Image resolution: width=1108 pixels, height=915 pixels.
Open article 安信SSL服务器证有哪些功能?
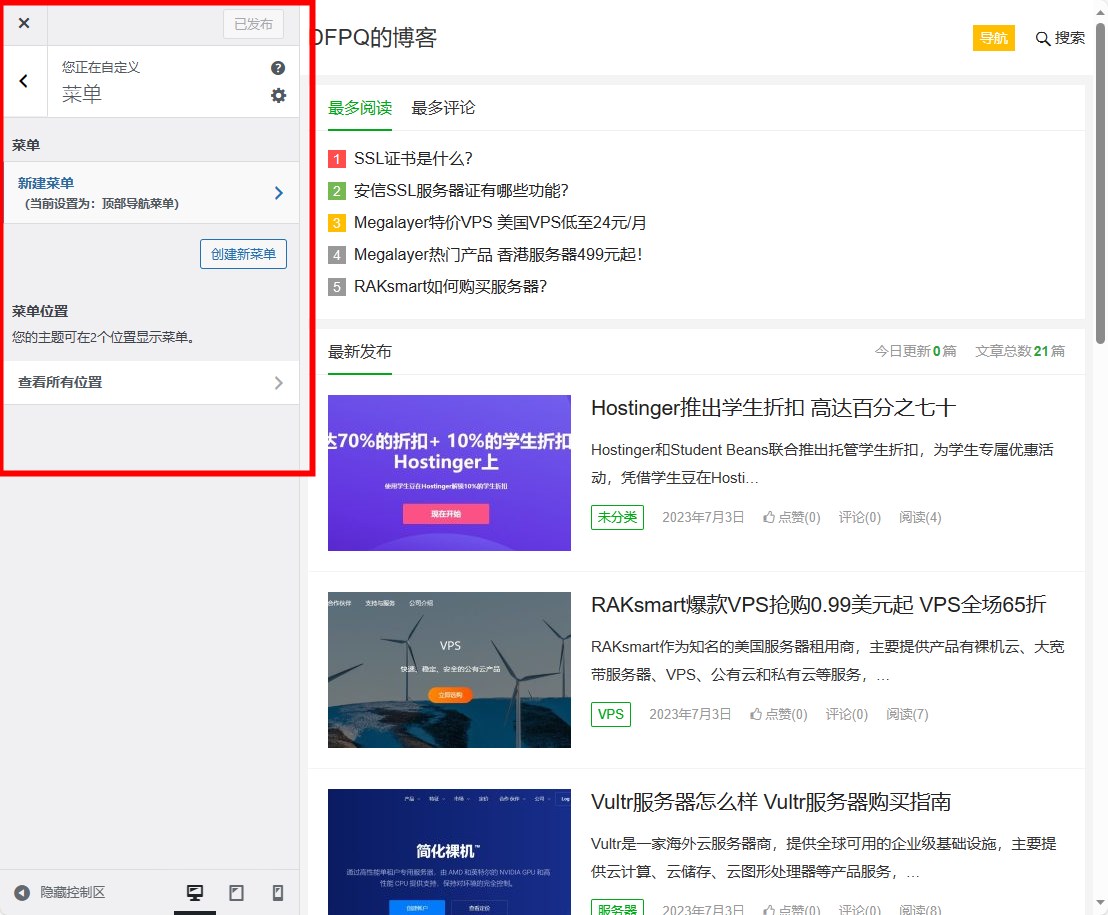pyautogui.click(x=461, y=191)
